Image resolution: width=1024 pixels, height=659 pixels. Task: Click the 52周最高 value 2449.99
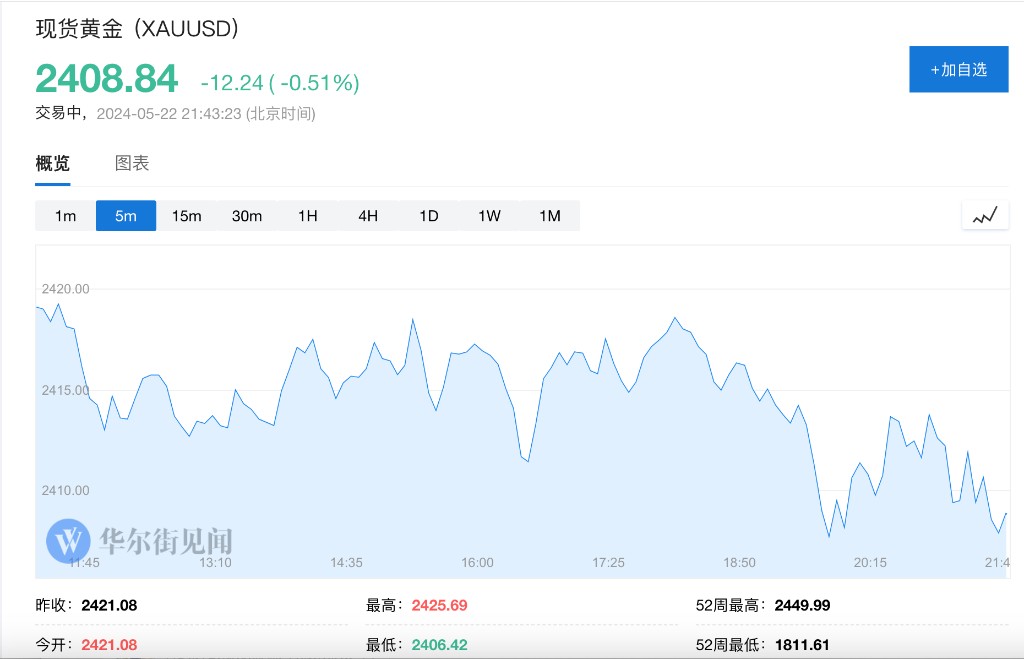click(x=802, y=605)
